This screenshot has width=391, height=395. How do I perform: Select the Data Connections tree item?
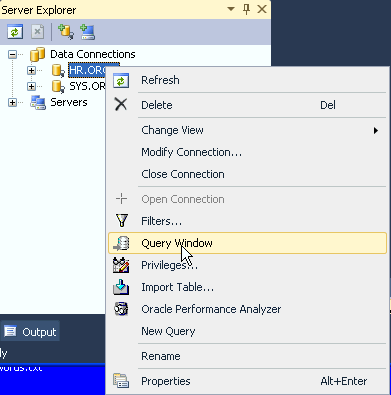pyautogui.click(x=93, y=54)
